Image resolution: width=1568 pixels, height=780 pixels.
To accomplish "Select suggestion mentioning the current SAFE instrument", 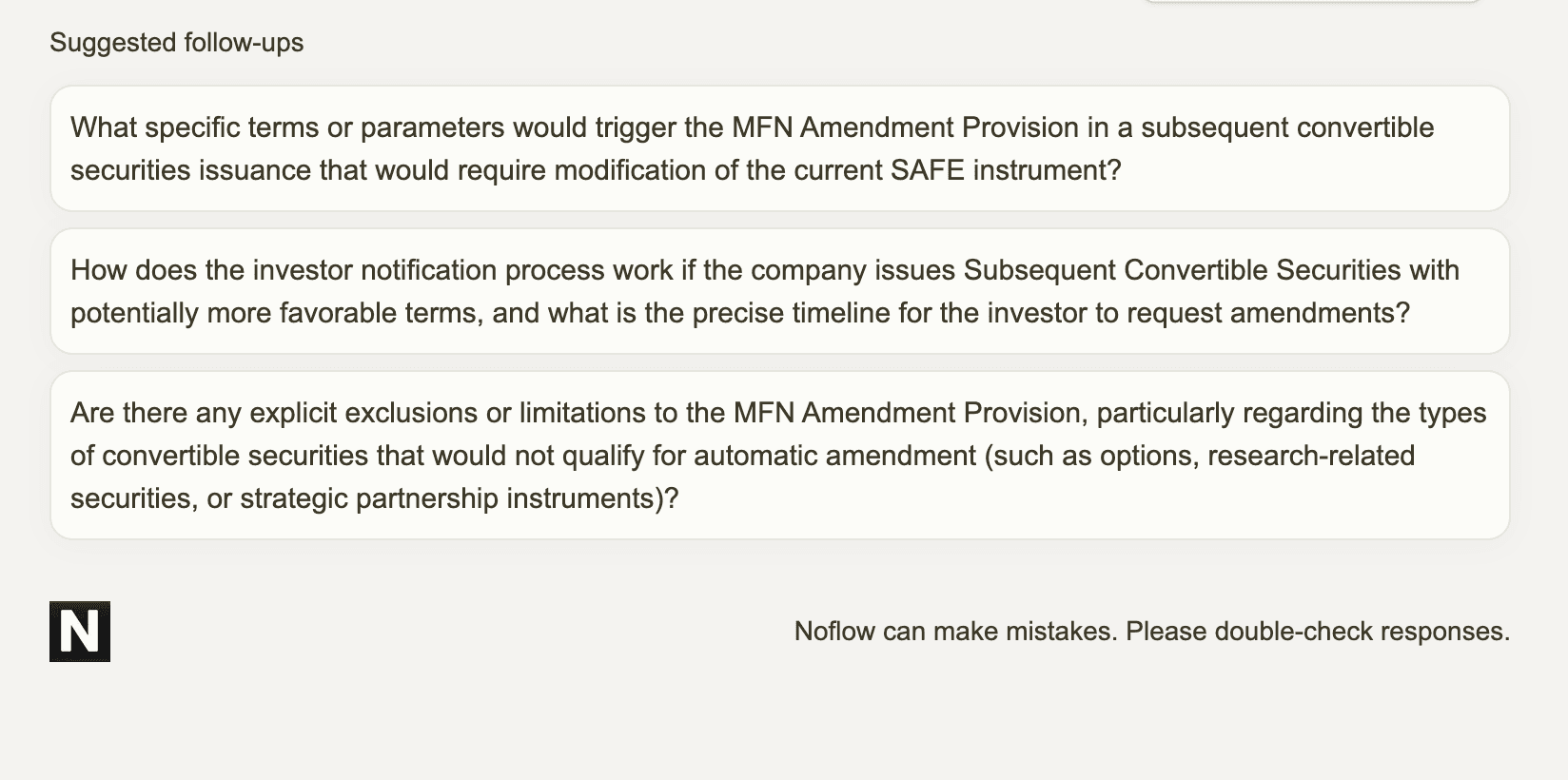I will 780,148.
